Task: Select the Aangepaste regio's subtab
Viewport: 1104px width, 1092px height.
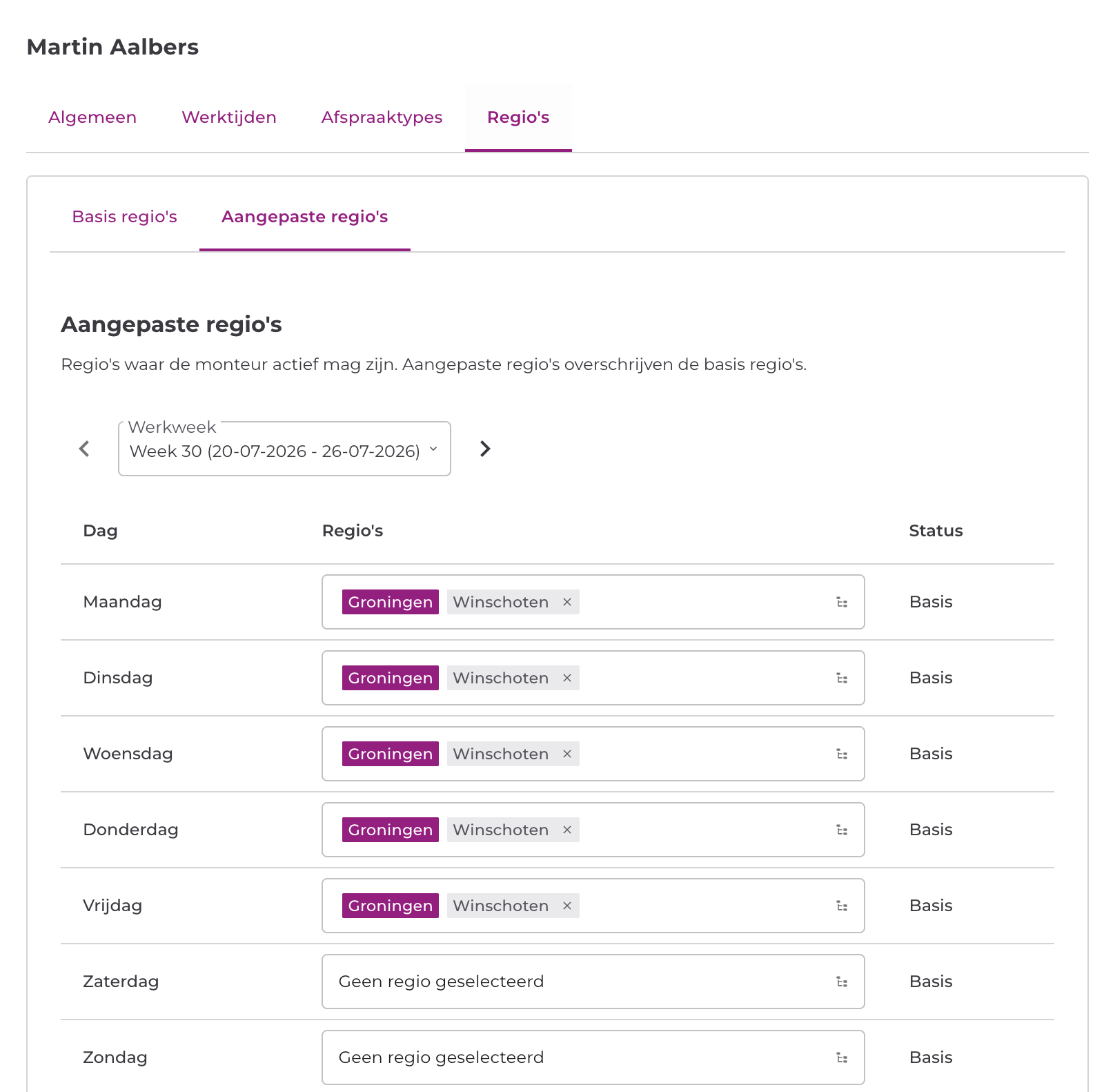Action: point(305,216)
